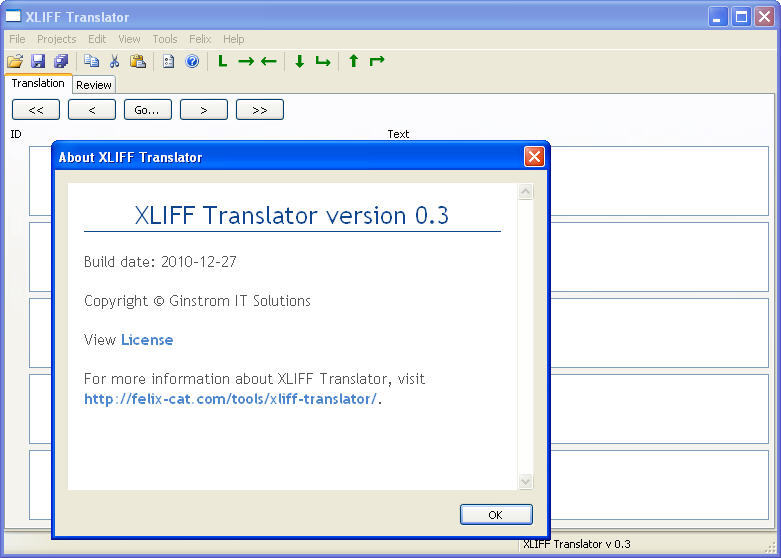Click the green left arrow toolbar icon
This screenshot has width=781, height=558.
269,61
